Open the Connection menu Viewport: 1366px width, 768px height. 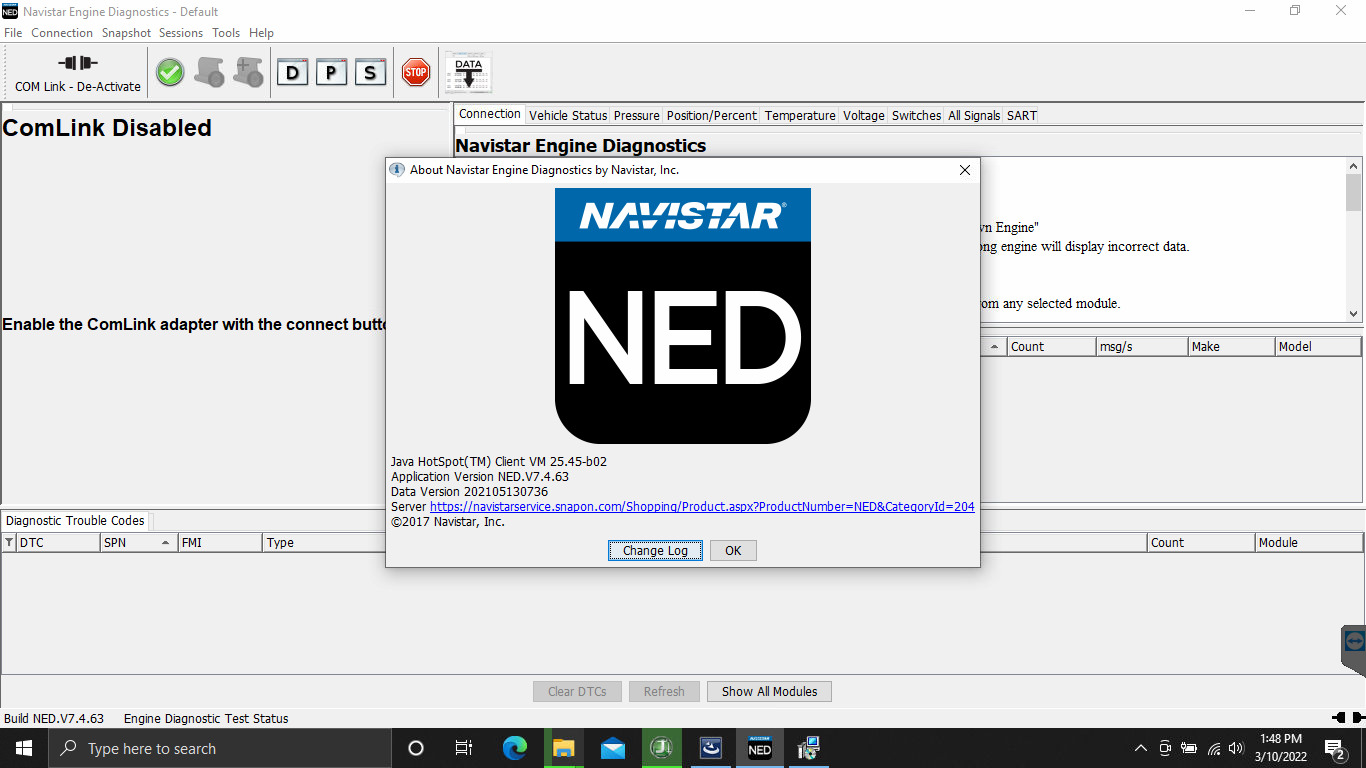click(x=62, y=33)
